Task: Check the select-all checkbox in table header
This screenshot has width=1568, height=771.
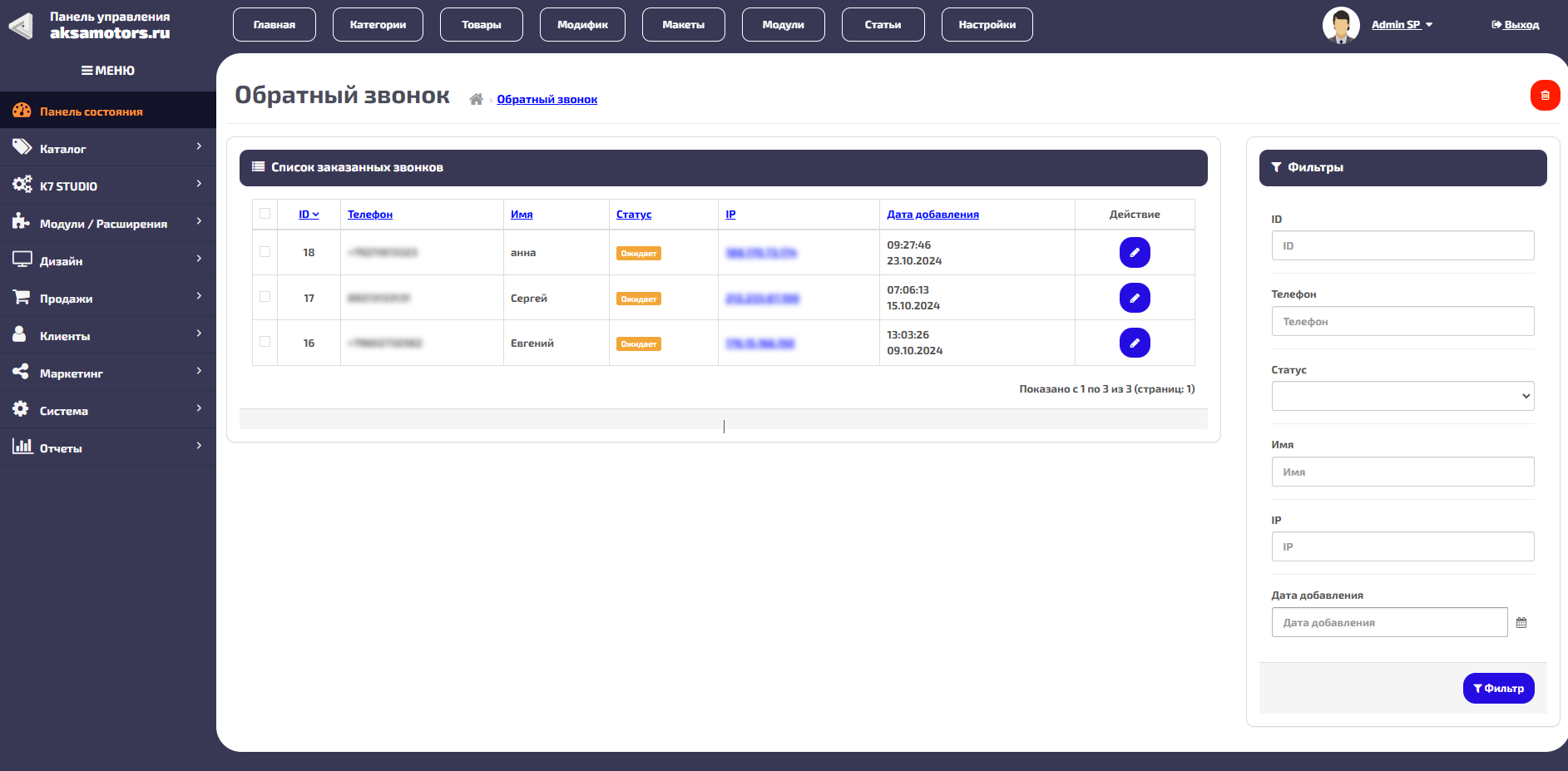Action: (x=265, y=214)
